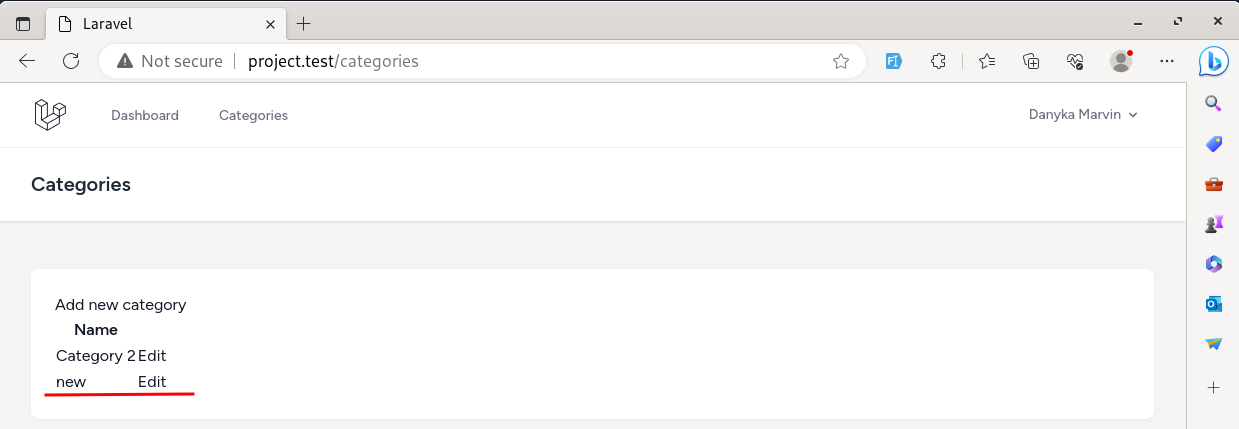Click the Add new category link
The height and width of the screenshot is (429, 1239).
pos(120,305)
